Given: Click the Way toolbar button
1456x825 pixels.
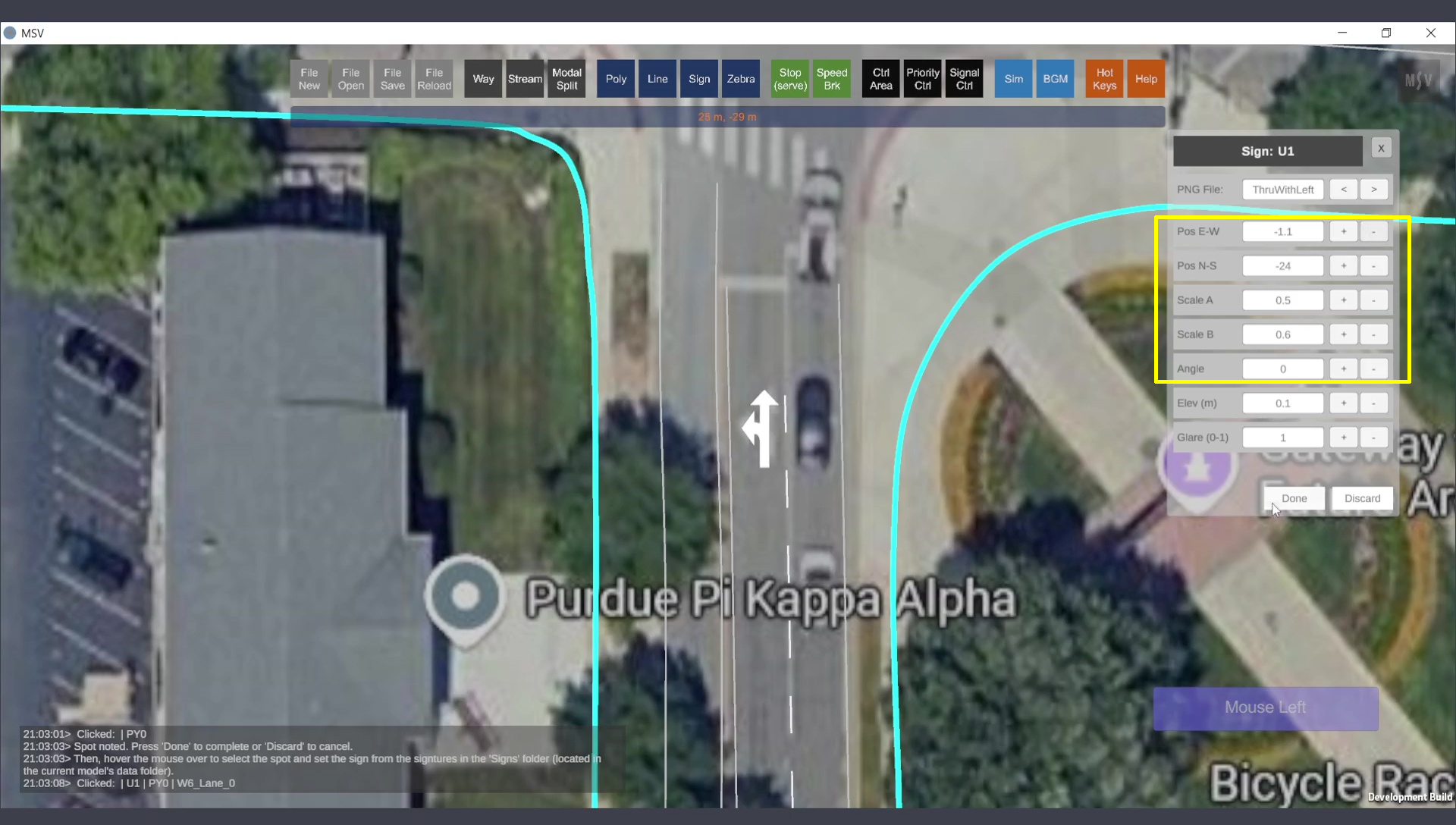Looking at the screenshot, I should pyautogui.click(x=483, y=79).
